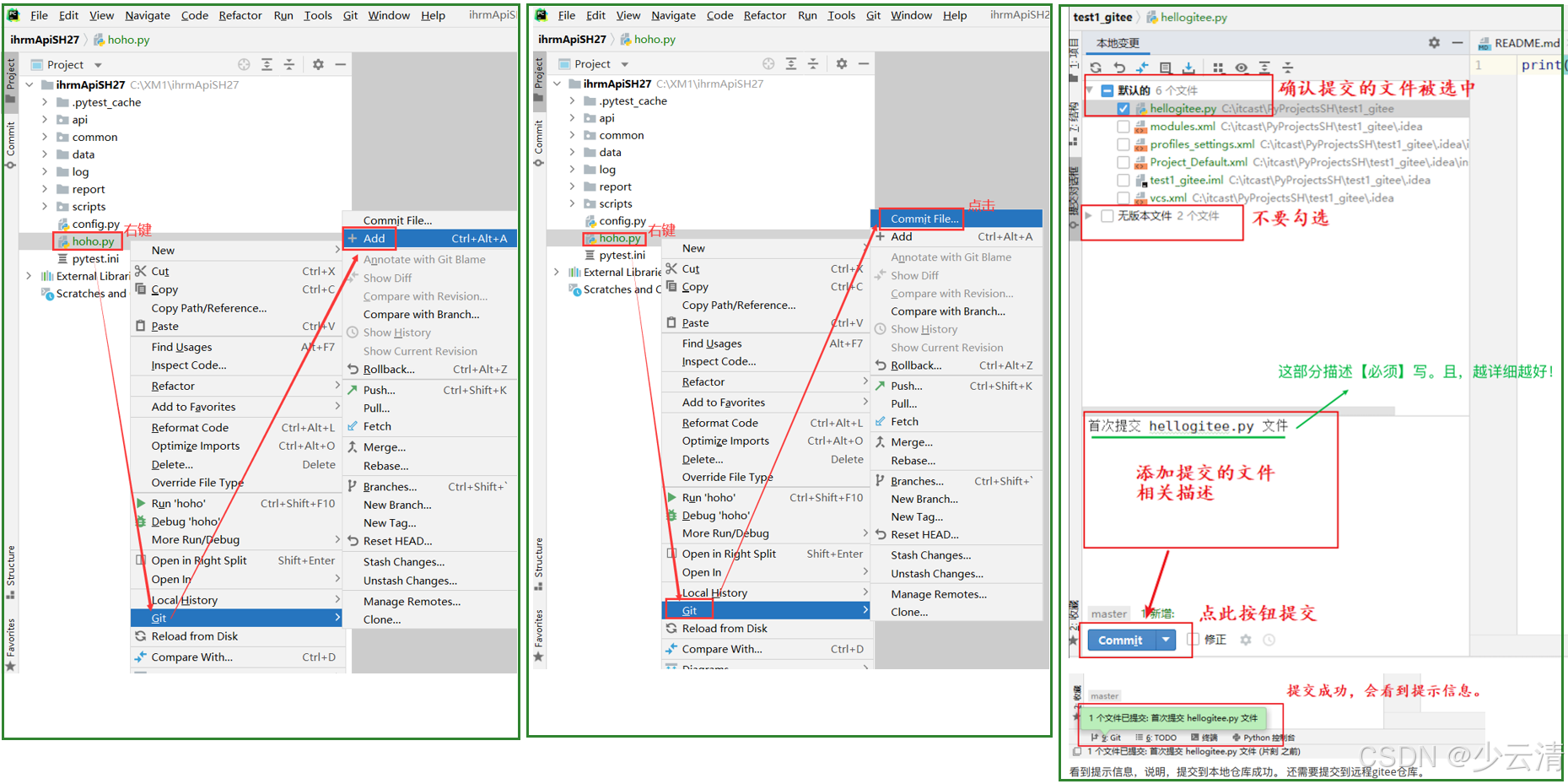Collapse ihrmApiSH27 root in left window tree
This screenshot has height=784, width=1568.
click(30, 84)
